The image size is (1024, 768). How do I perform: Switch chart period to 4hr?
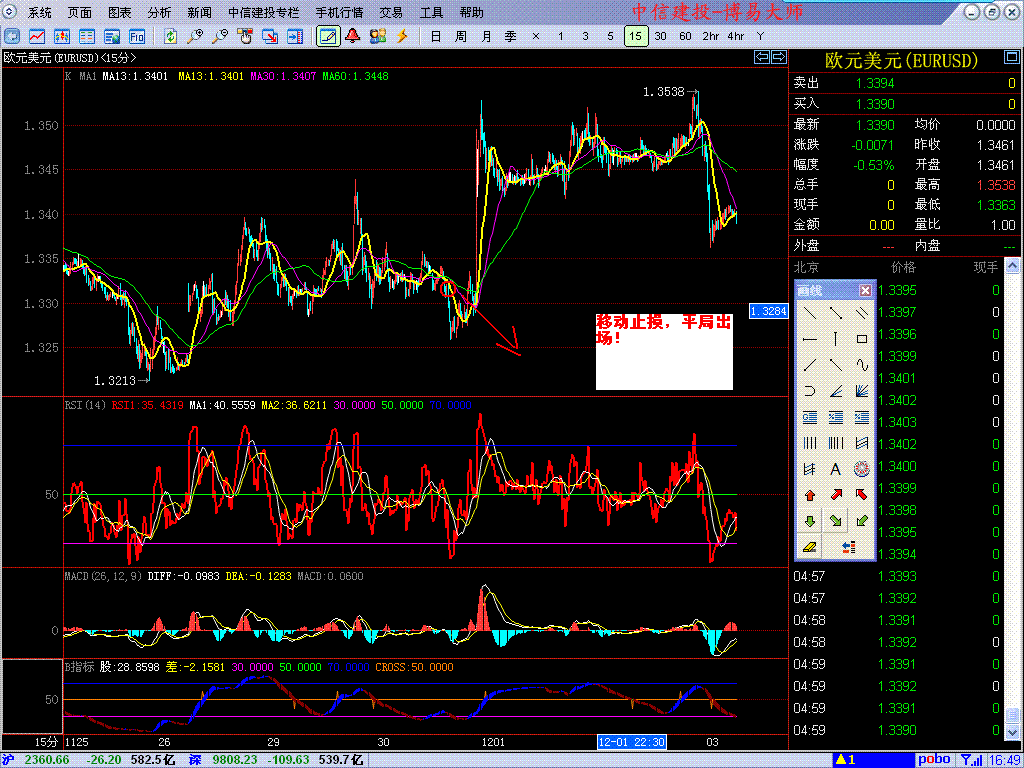(735, 36)
